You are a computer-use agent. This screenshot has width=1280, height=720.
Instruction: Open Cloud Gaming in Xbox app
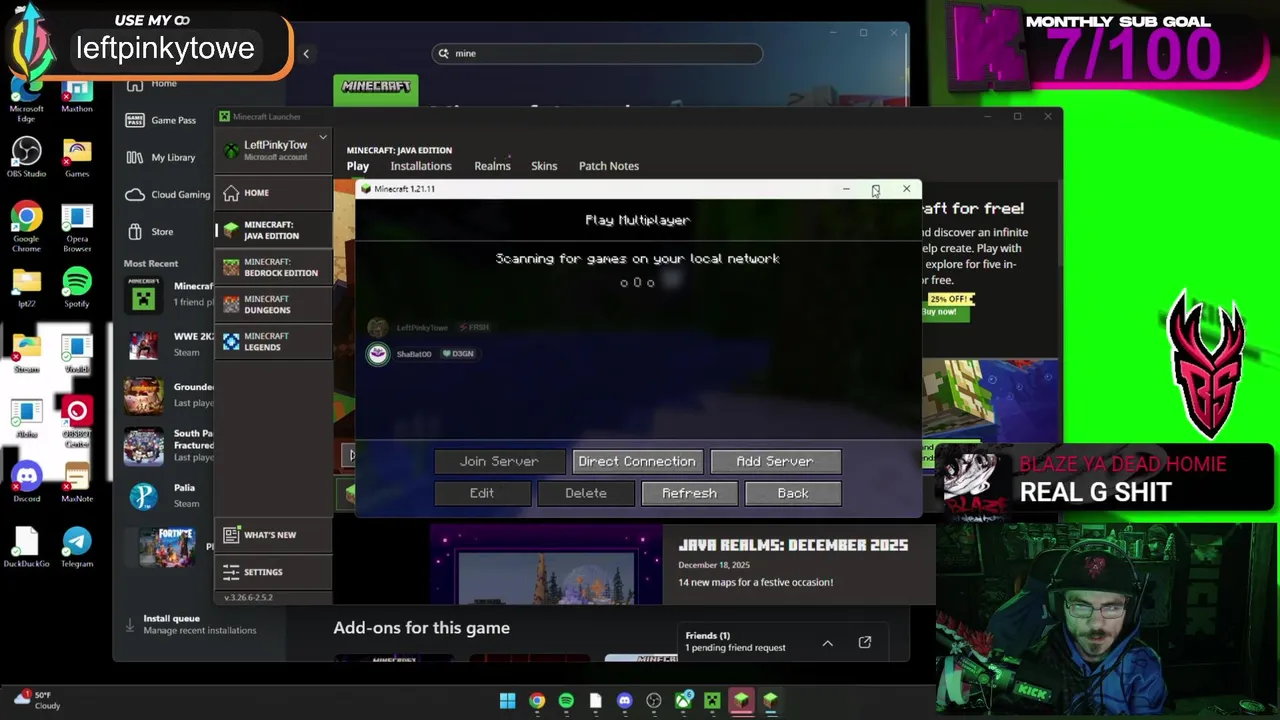(168, 194)
